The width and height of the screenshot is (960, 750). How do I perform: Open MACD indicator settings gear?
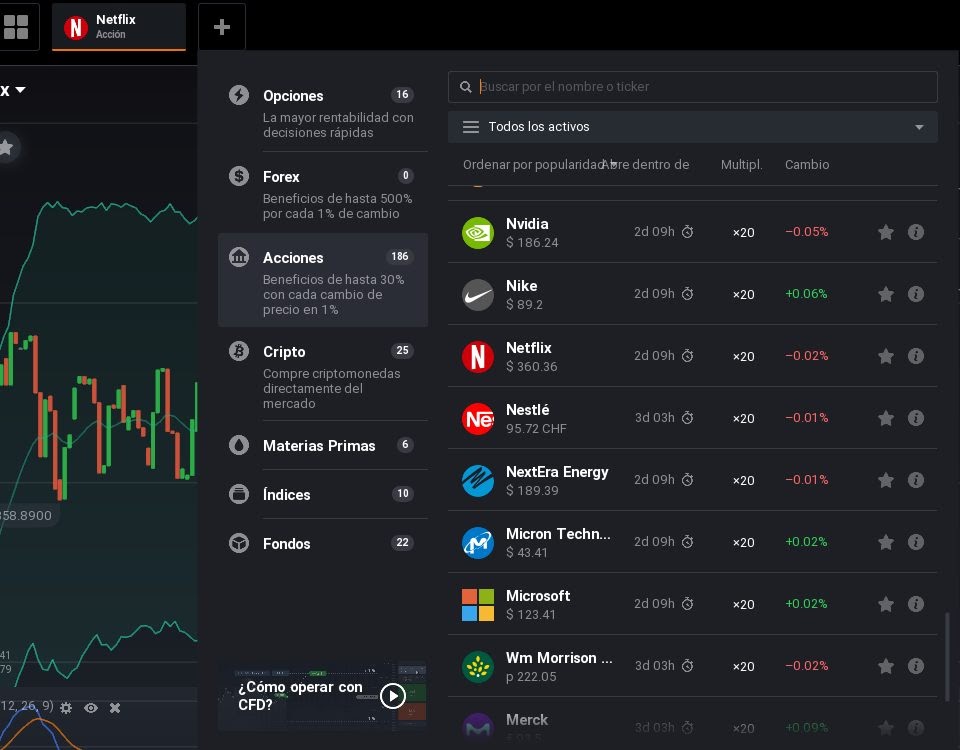[x=66, y=708]
